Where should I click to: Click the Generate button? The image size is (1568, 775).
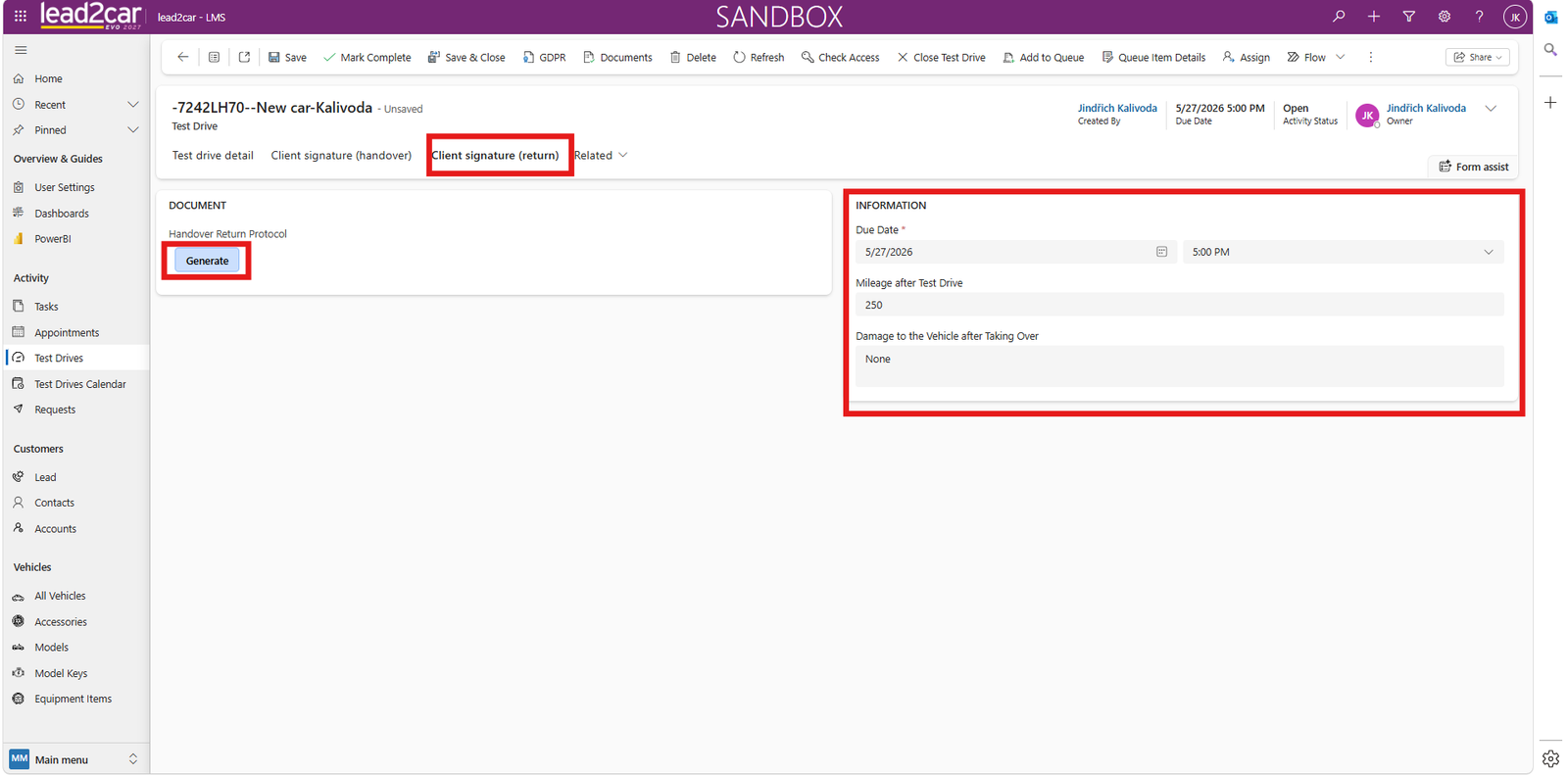coord(207,261)
